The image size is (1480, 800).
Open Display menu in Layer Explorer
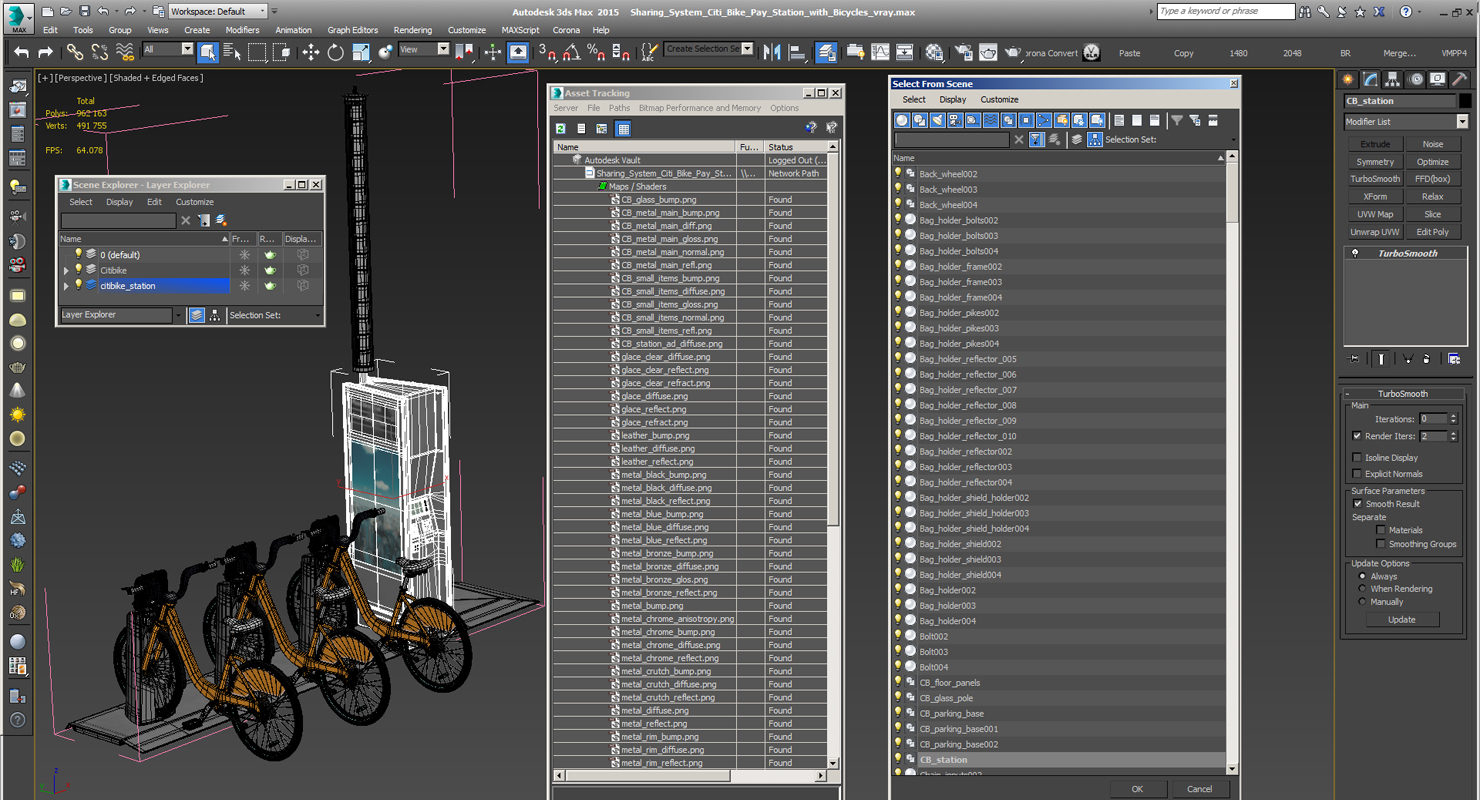(x=119, y=202)
